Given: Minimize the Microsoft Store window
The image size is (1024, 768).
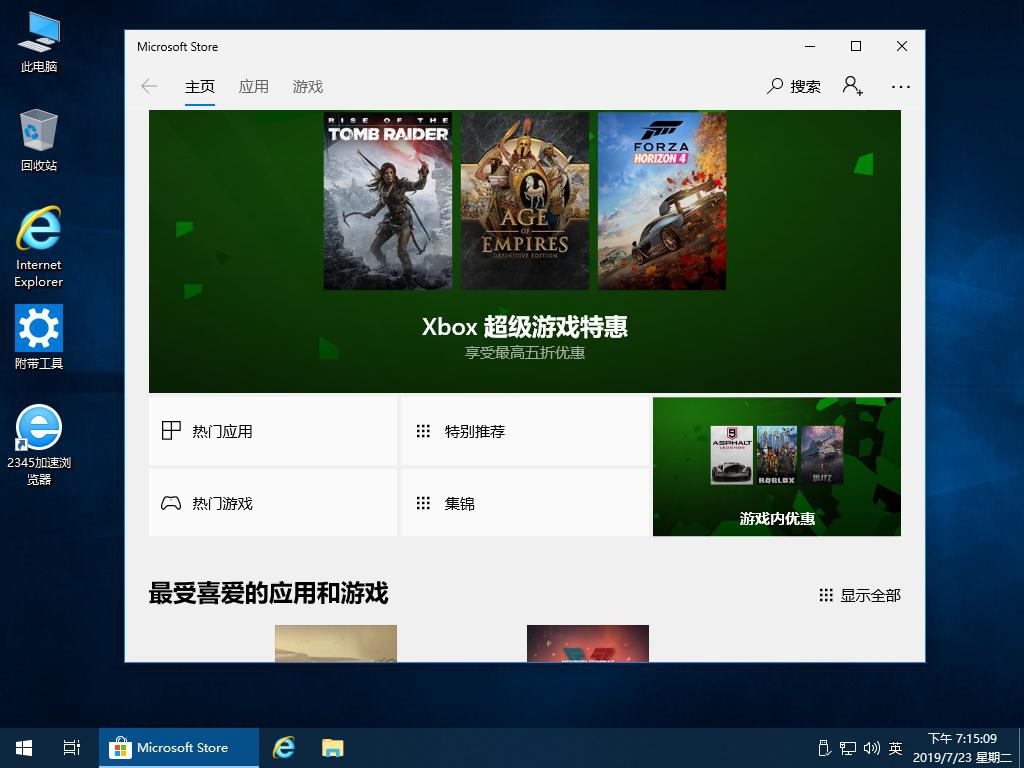Looking at the screenshot, I should 810,46.
